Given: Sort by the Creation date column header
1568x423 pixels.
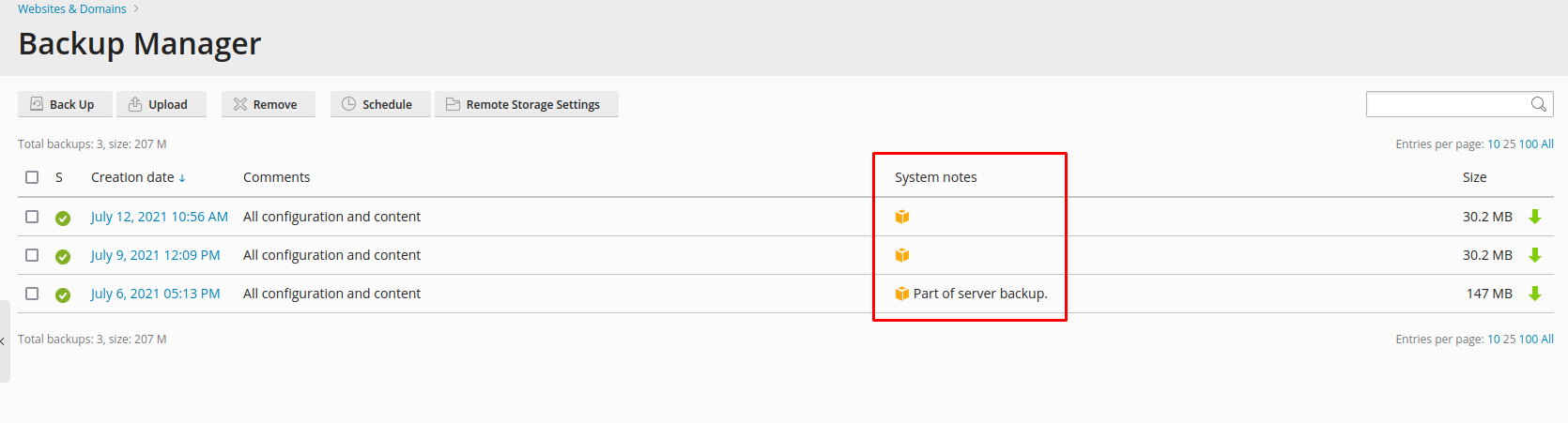Looking at the screenshot, I should point(132,177).
